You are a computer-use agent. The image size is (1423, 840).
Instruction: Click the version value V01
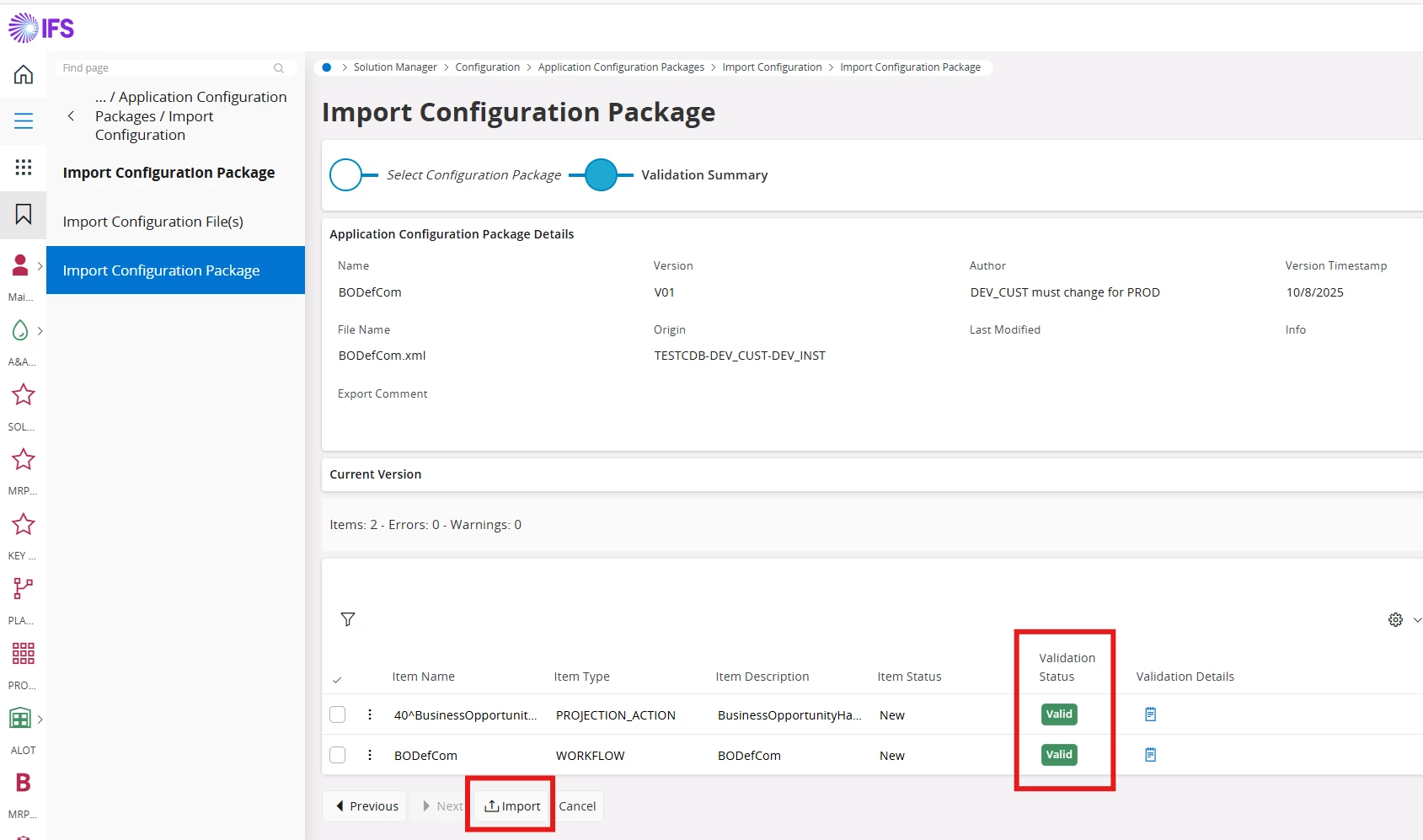pyautogui.click(x=665, y=292)
